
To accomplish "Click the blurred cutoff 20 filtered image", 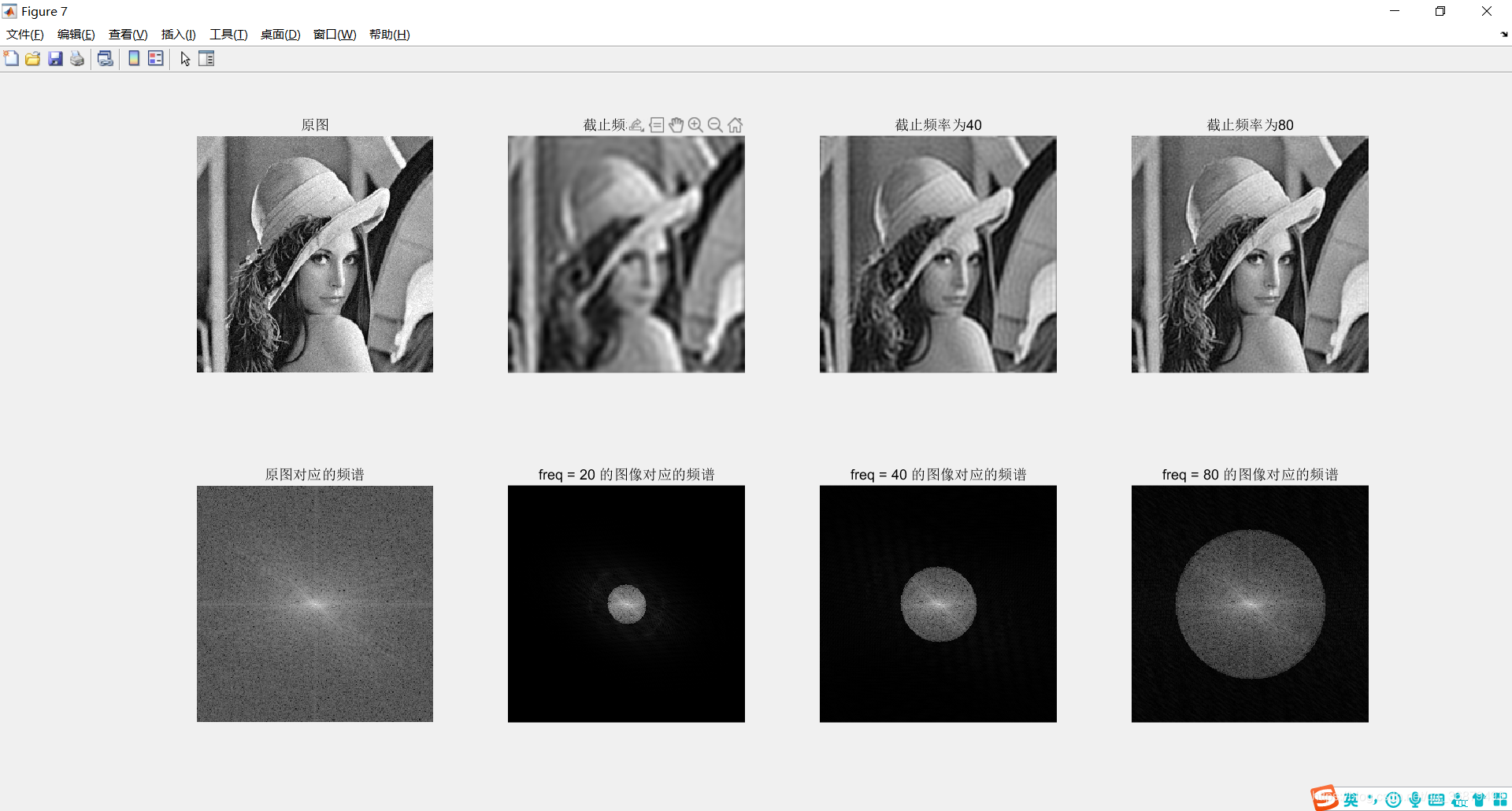I will coord(626,254).
